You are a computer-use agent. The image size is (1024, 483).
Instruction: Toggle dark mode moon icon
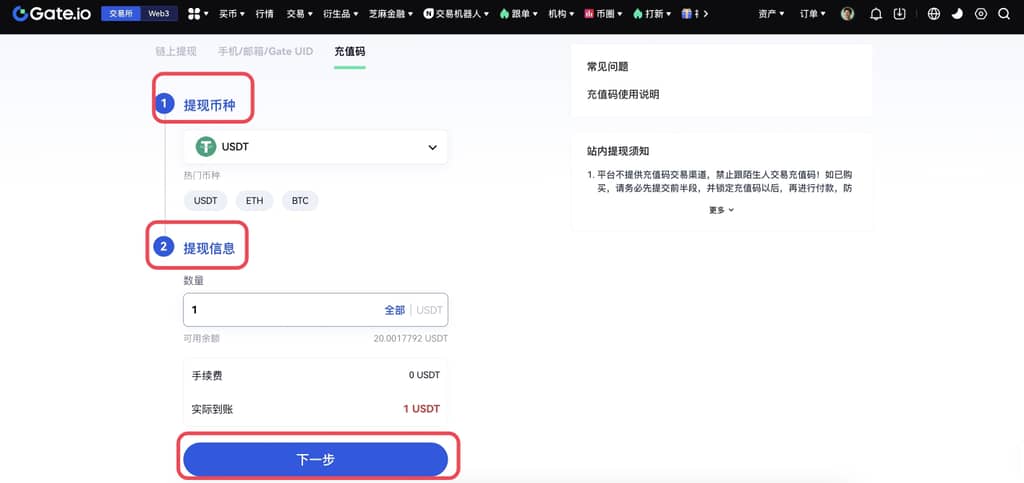coord(957,14)
